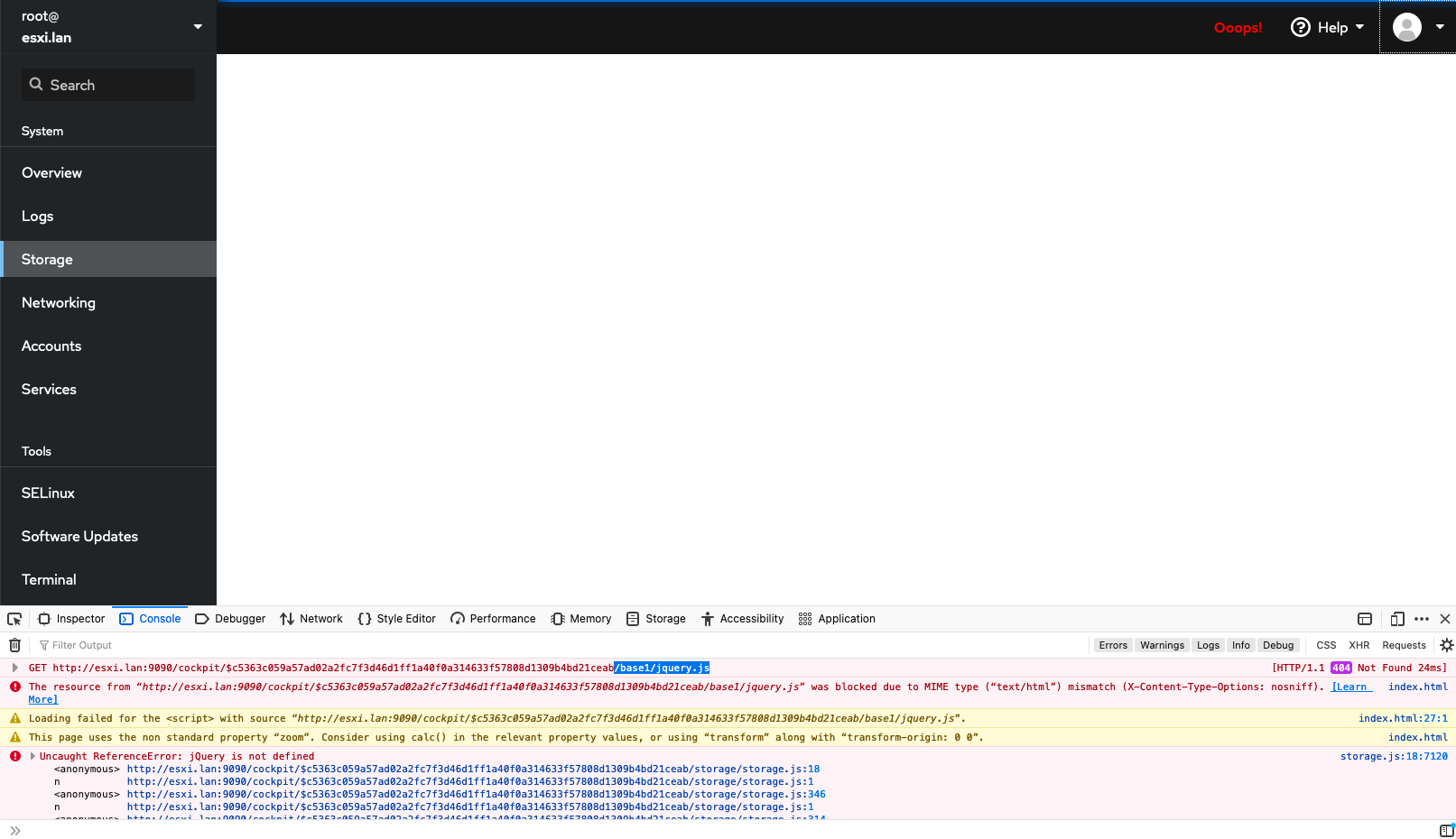This screenshot has height=839, width=1456.
Task: Toggle the Errors filter
Action: click(x=1113, y=645)
